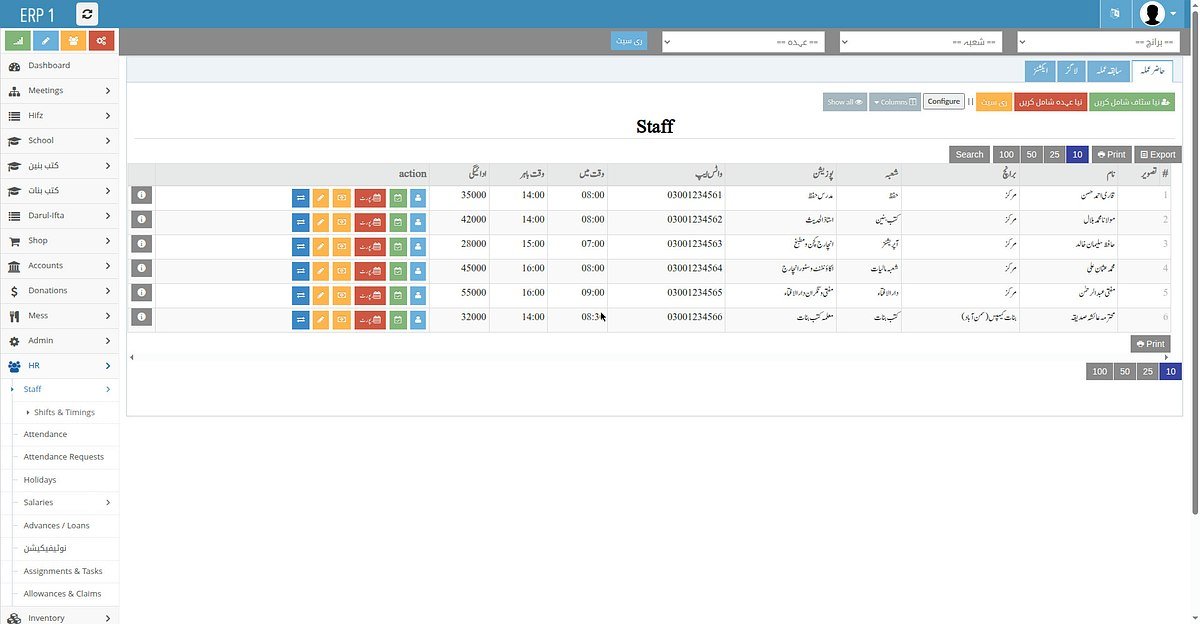Click the refresh icon beside ERP 1

pos(87,14)
